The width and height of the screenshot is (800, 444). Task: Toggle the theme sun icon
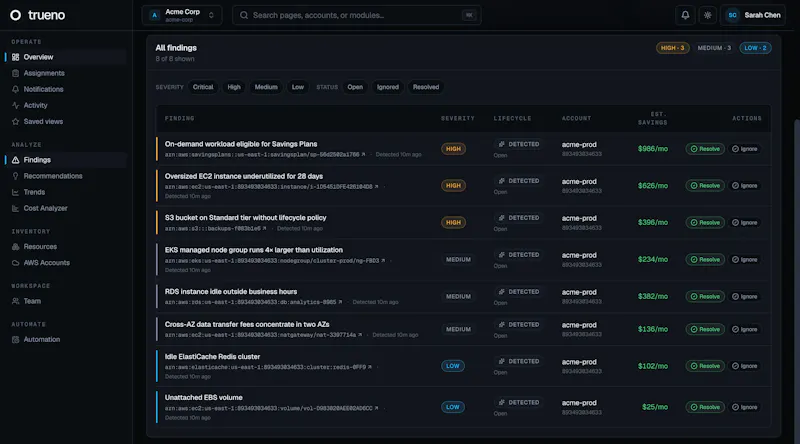[x=708, y=15]
